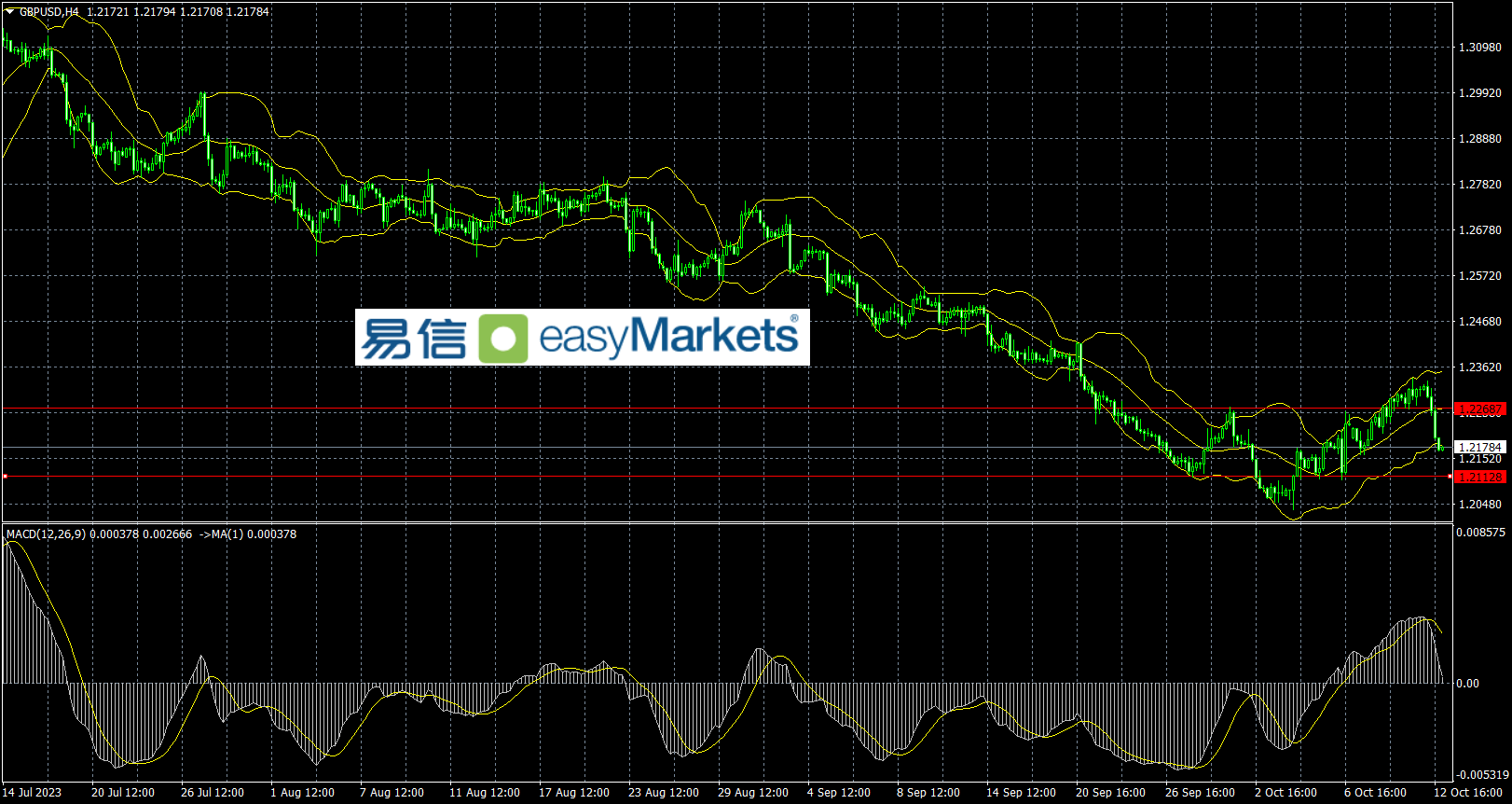The image size is (1512, 804).
Task: Click the 29 Aug 12:00 time label
Action: click(x=753, y=793)
